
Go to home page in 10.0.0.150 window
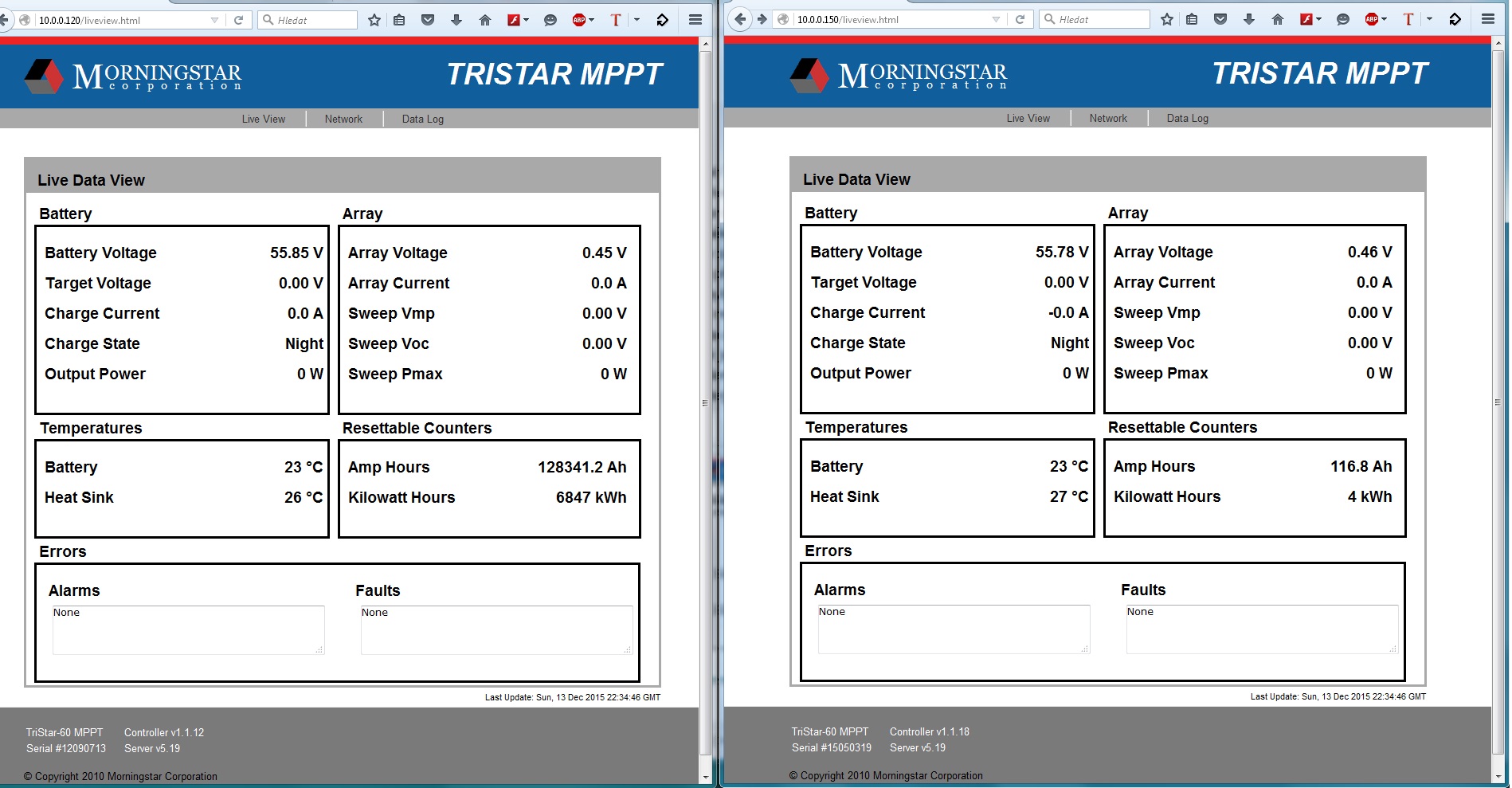tap(1278, 19)
